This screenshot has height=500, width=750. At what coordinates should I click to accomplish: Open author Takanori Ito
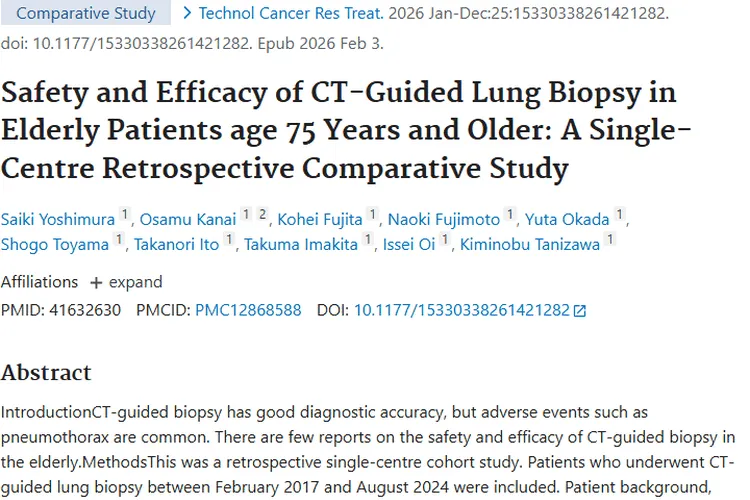pyautogui.click(x=176, y=245)
